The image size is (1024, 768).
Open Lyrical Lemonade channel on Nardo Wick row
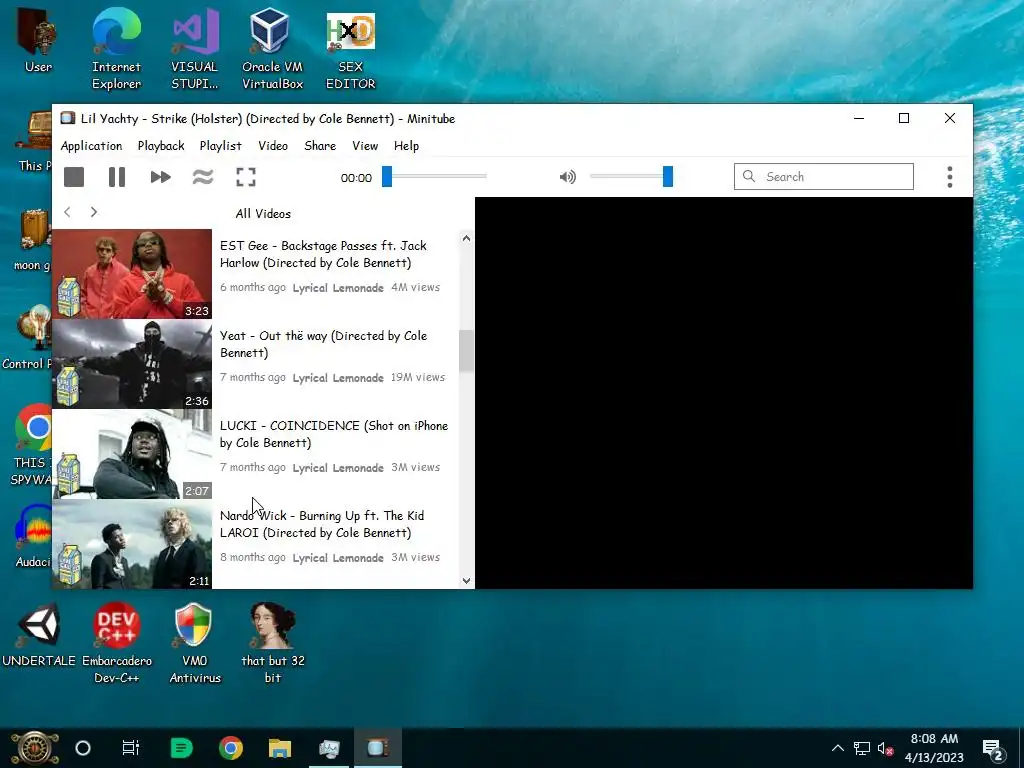pos(338,558)
